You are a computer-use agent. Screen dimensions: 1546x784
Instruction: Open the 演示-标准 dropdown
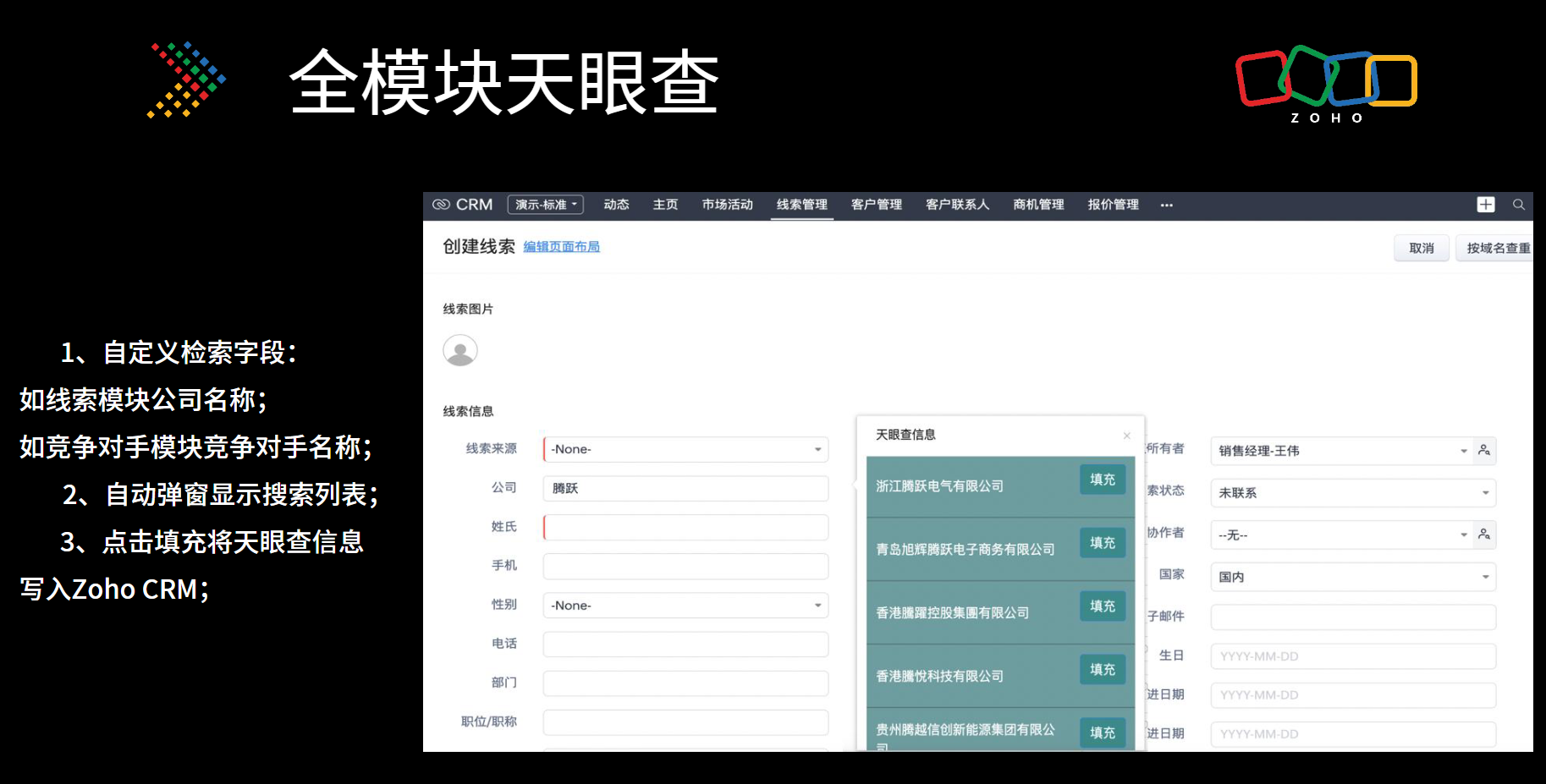point(546,205)
